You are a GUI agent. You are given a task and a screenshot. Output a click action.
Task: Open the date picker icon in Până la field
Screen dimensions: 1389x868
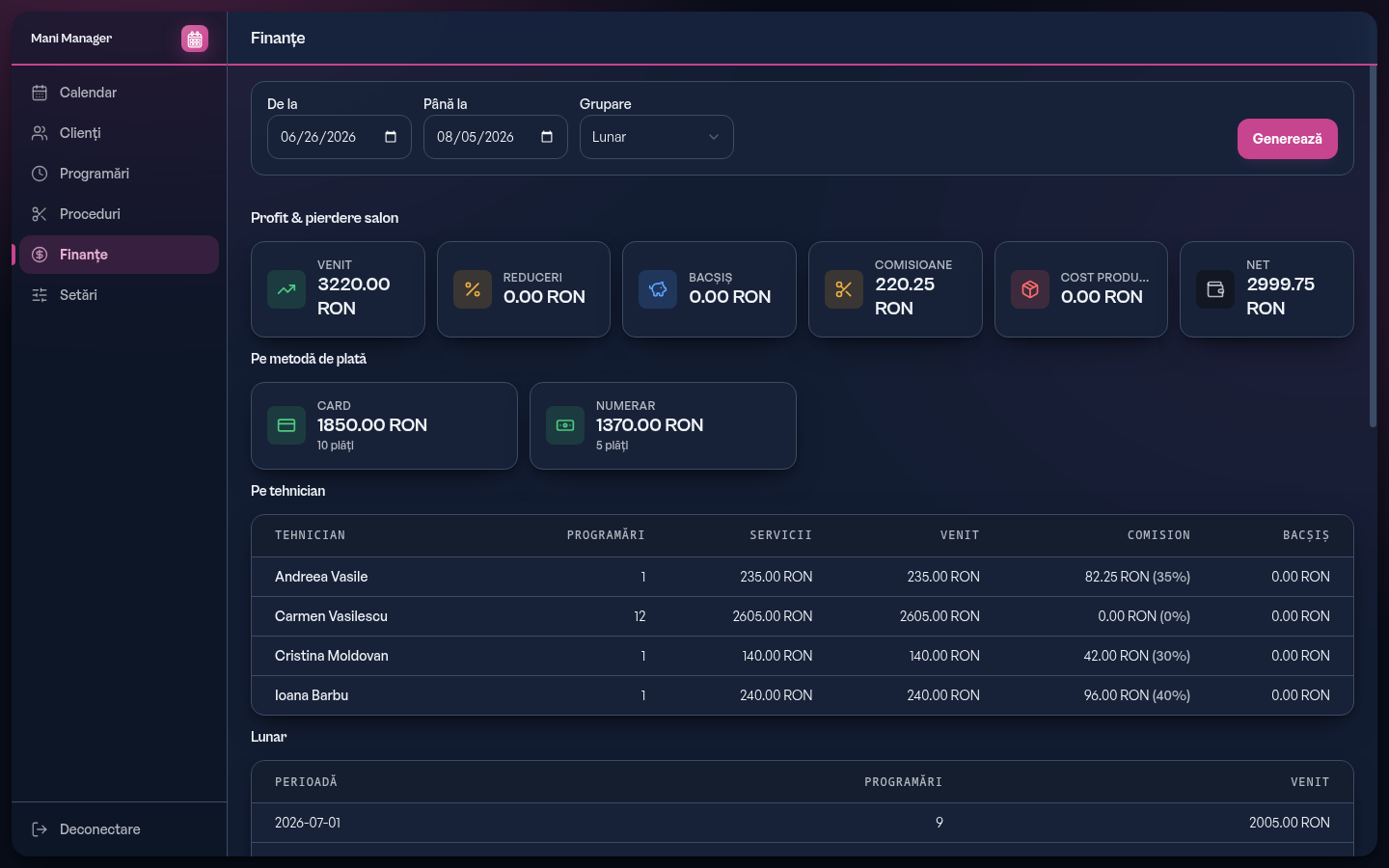pos(547,137)
